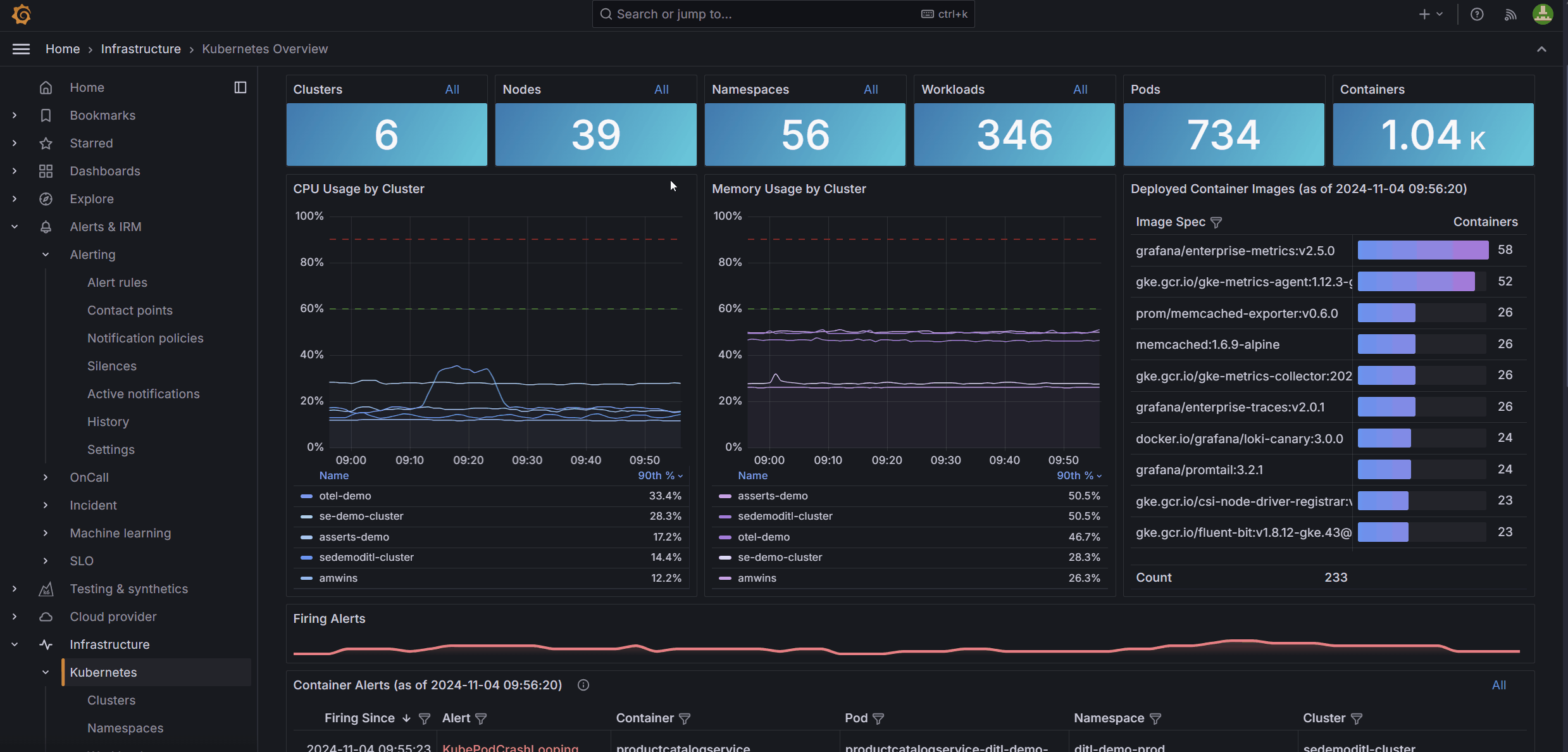The height and width of the screenshot is (752, 1568).
Task: Open the plus new-item dropdown
Action: 1430,14
